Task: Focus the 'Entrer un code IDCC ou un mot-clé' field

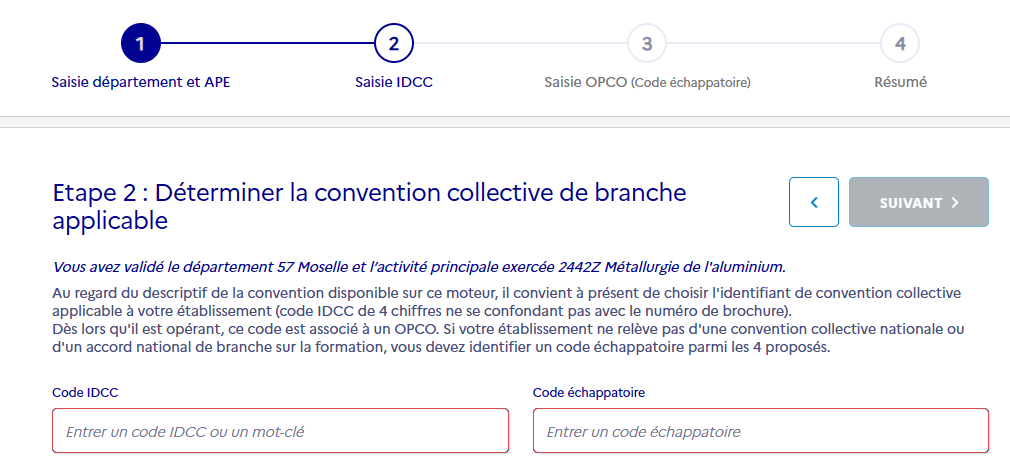Action: click(x=280, y=432)
